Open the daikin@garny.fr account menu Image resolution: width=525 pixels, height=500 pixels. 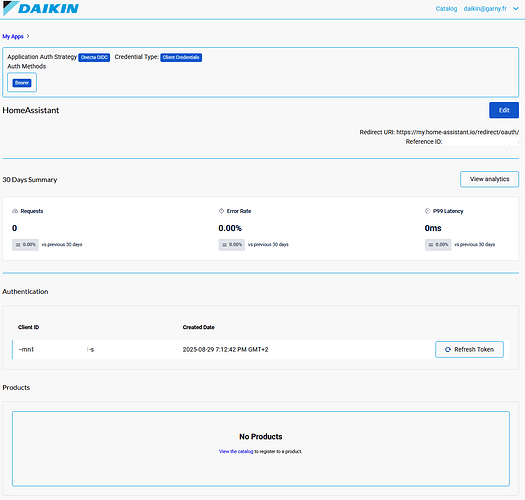click(x=485, y=9)
